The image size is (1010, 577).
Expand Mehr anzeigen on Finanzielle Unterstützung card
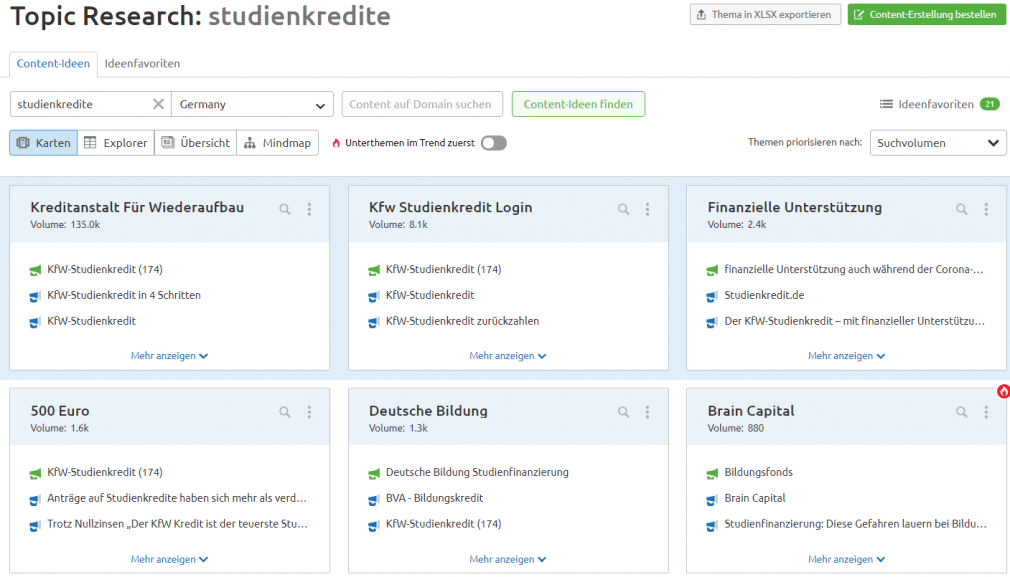pyautogui.click(x=846, y=355)
